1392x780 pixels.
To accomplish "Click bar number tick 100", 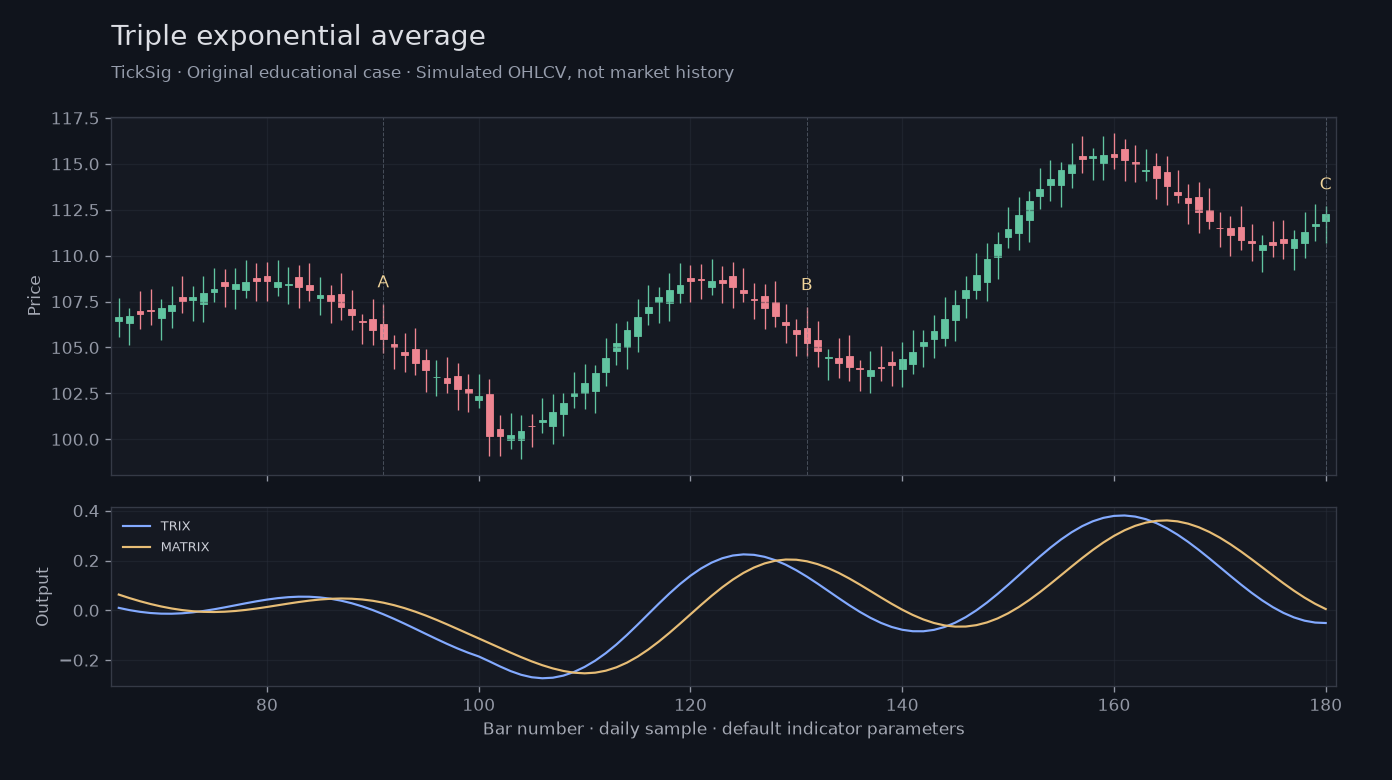I will coord(479,703).
